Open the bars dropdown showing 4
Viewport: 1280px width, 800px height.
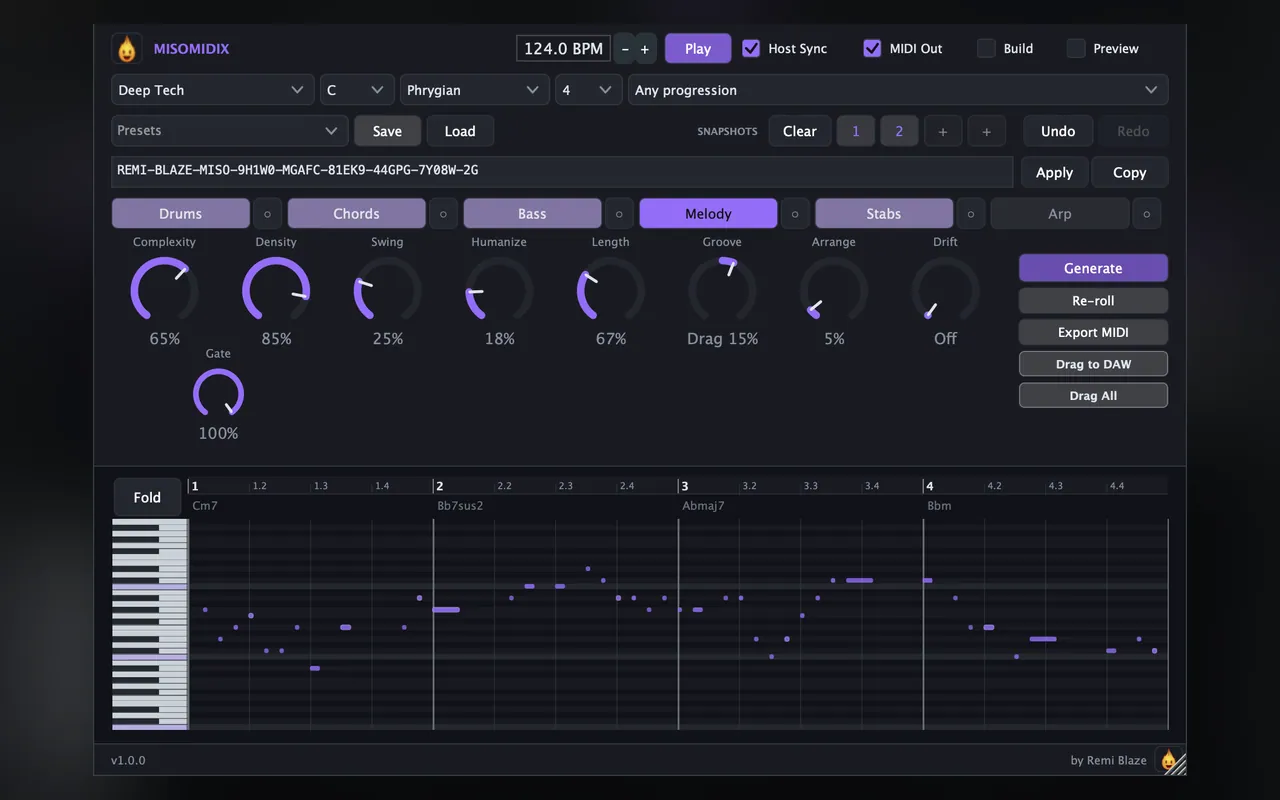588,90
